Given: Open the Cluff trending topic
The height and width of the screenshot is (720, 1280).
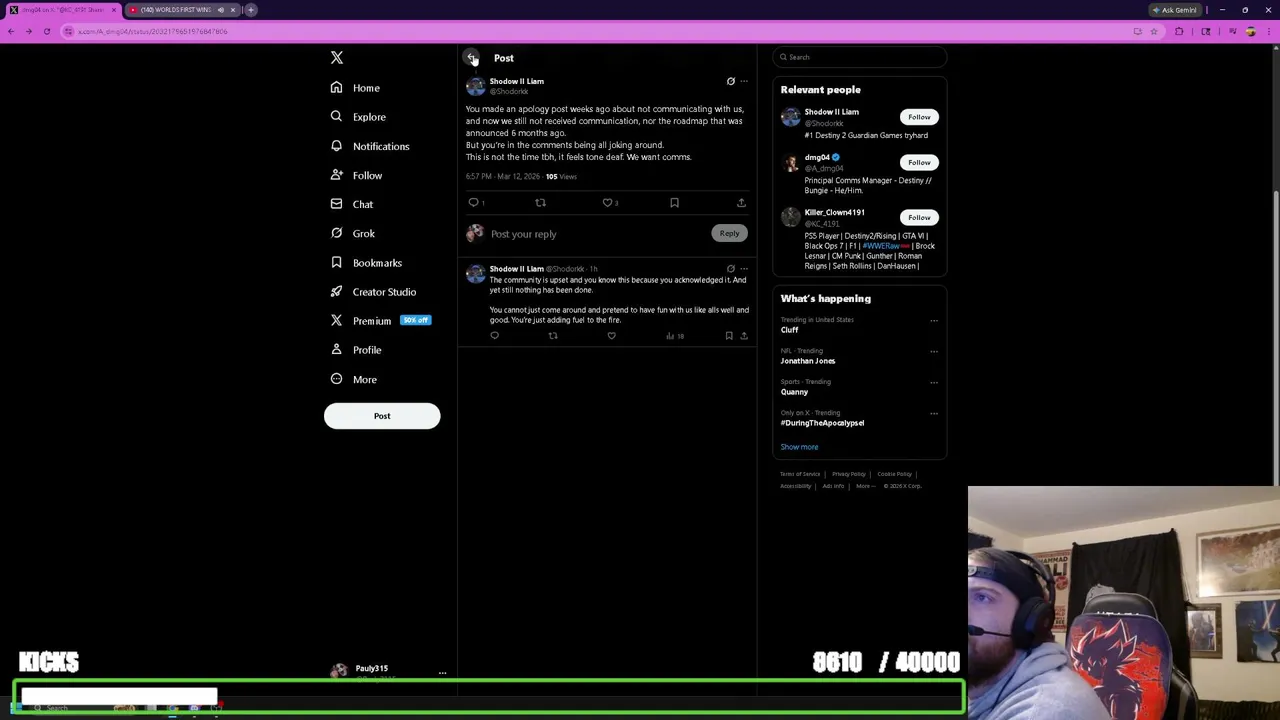Looking at the screenshot, I should (x=790, y=330).
